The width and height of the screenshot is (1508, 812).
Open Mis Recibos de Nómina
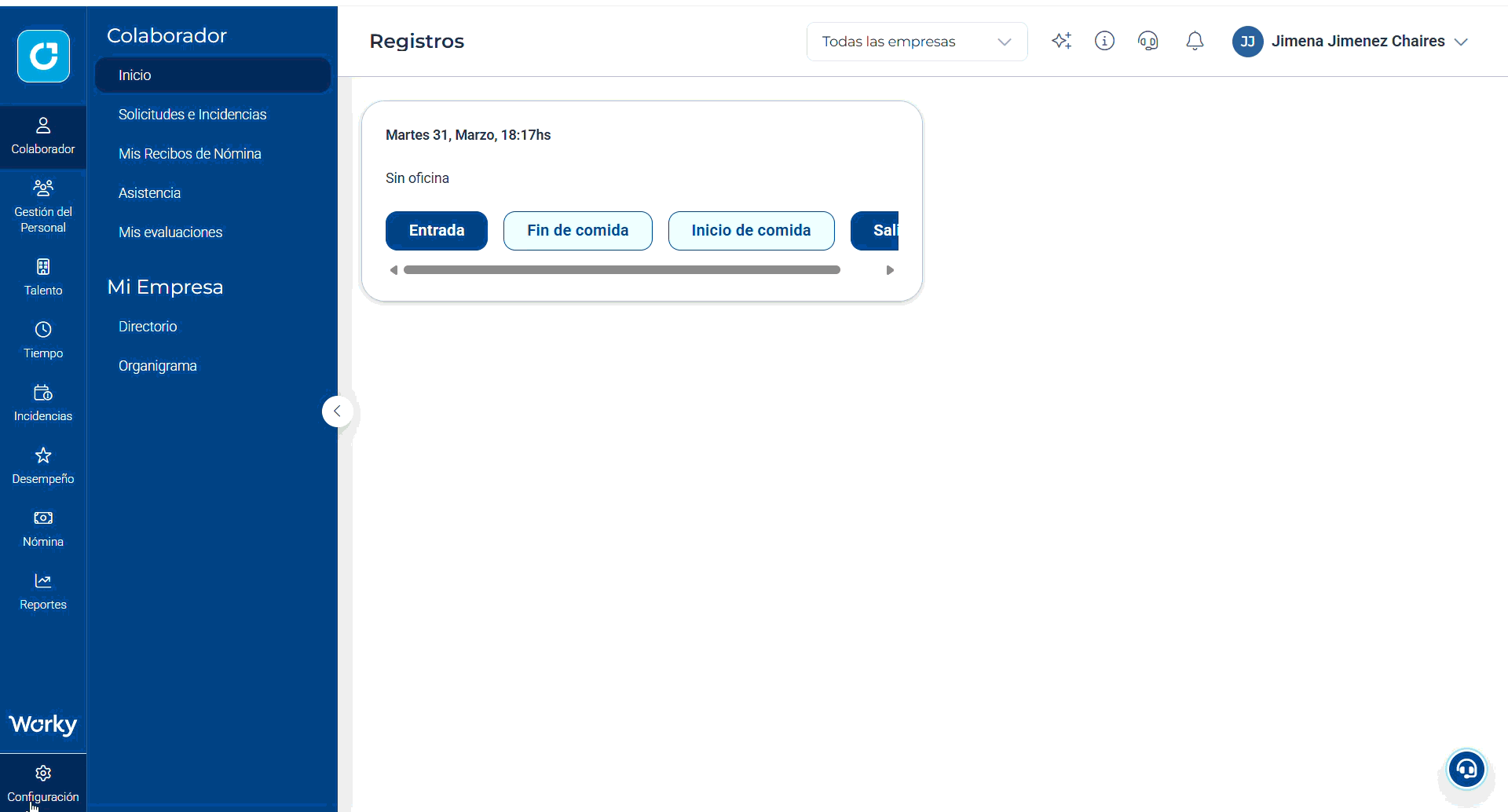[x=189, y=154]
